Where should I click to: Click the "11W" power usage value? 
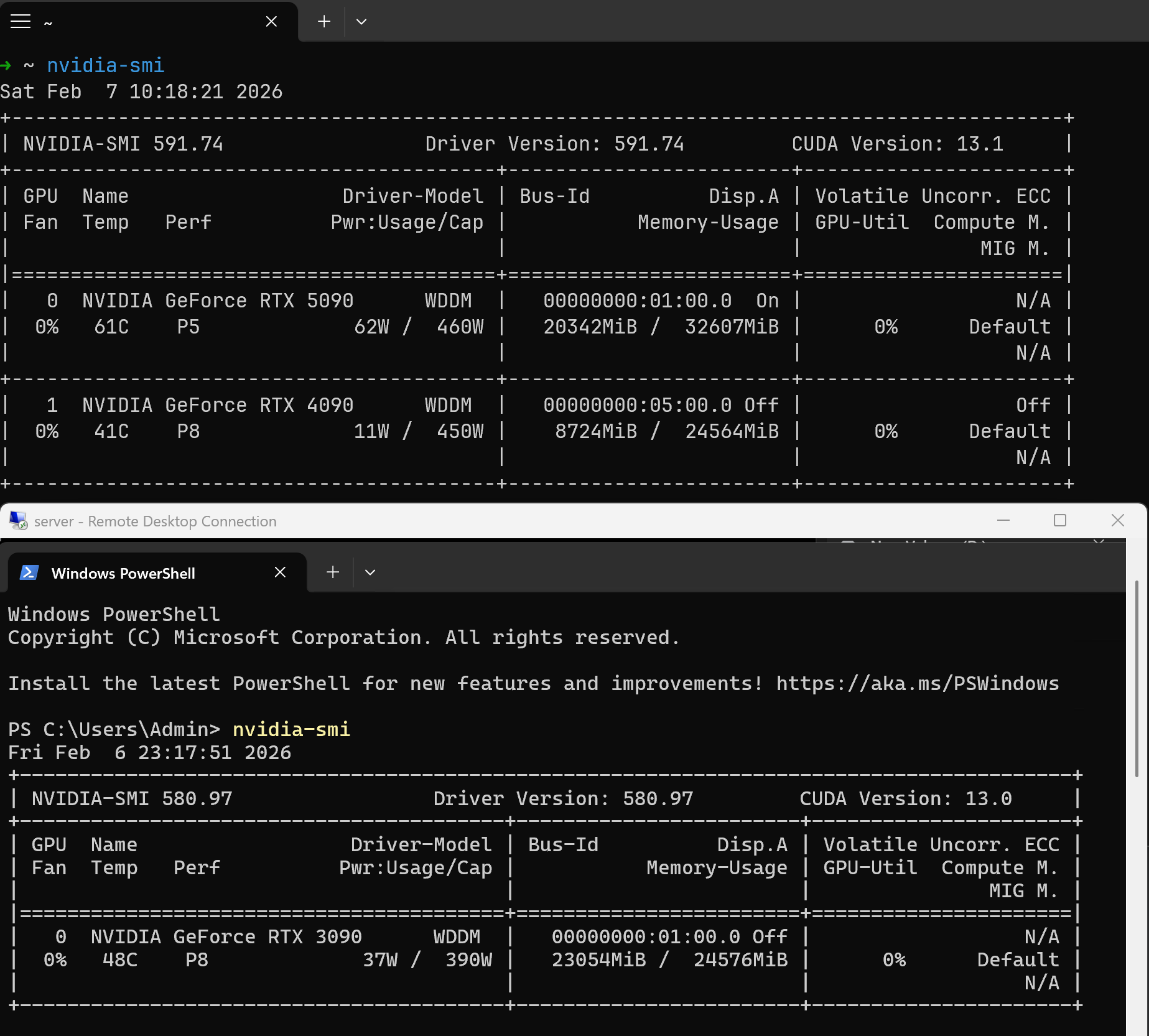point(372,432)
